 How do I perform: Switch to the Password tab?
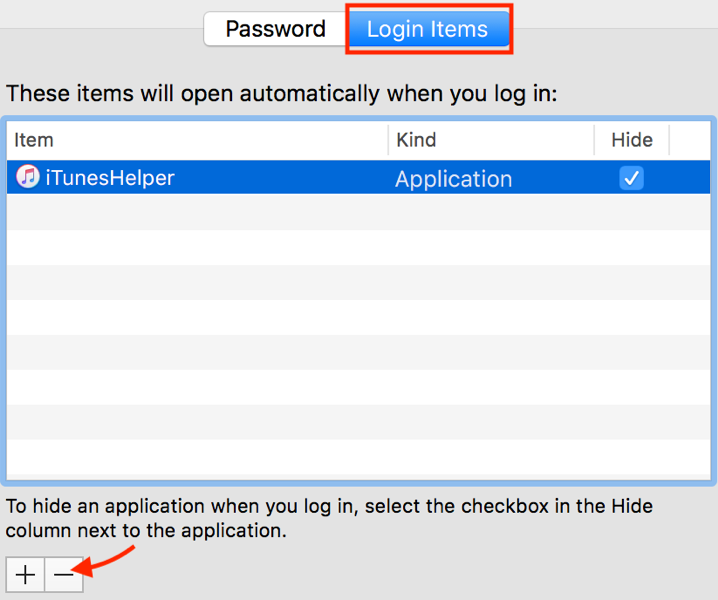point(275,29)
